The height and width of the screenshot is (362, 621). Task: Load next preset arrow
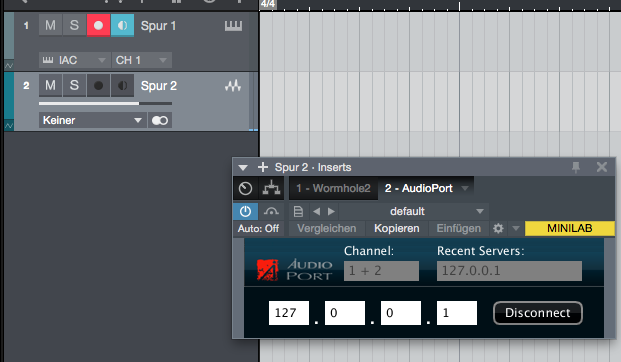tap(331, 211)
